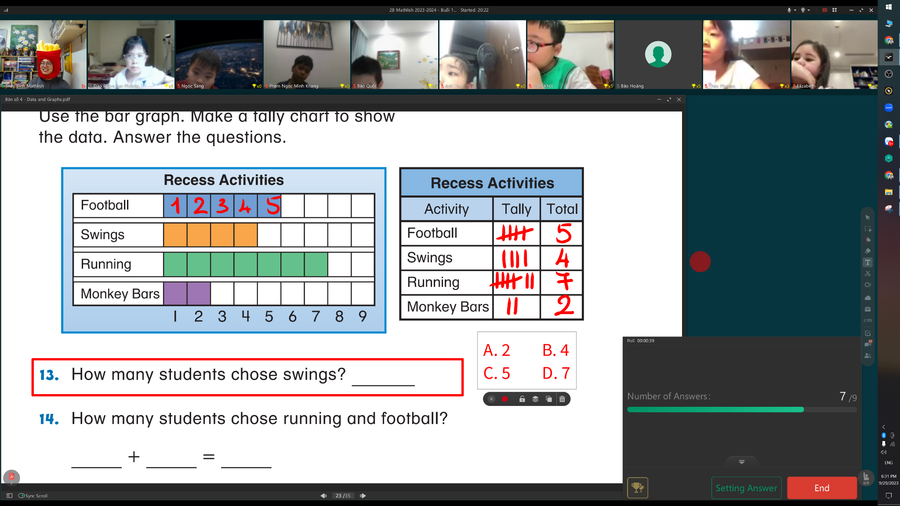Go to the previous PDF page

point(323,495)
